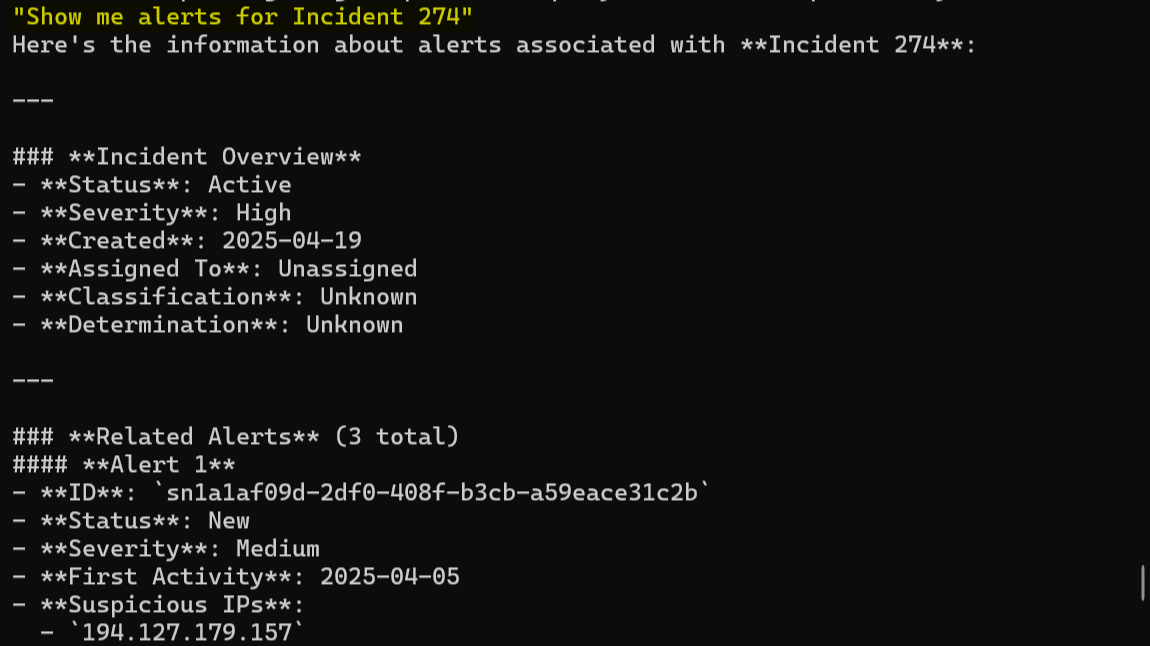
Task: Click the "Here's the information" intro line
Action: click(494, 45)
